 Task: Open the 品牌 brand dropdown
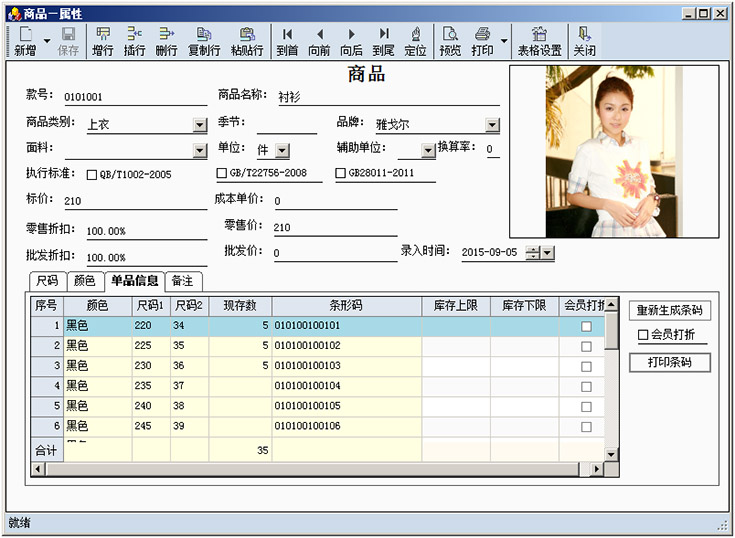tap(492, 125)
